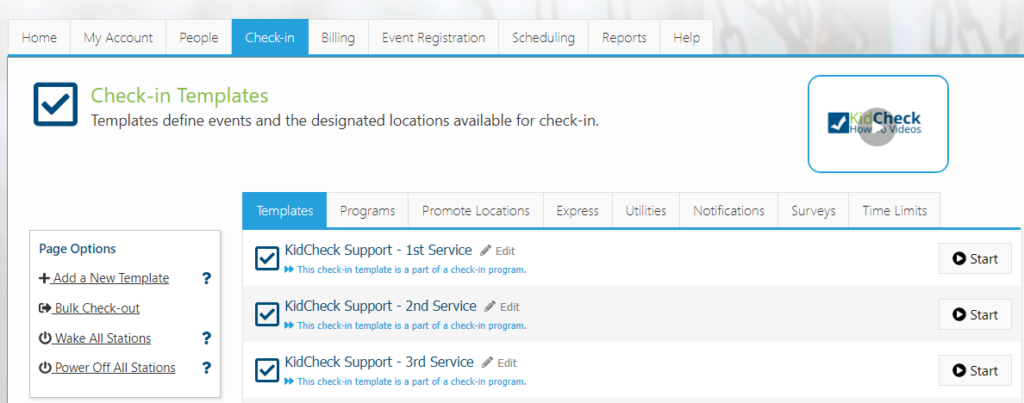1024x403 pixels.
Task: Open the Event Registration tab
Action: [x=434, y=38]
